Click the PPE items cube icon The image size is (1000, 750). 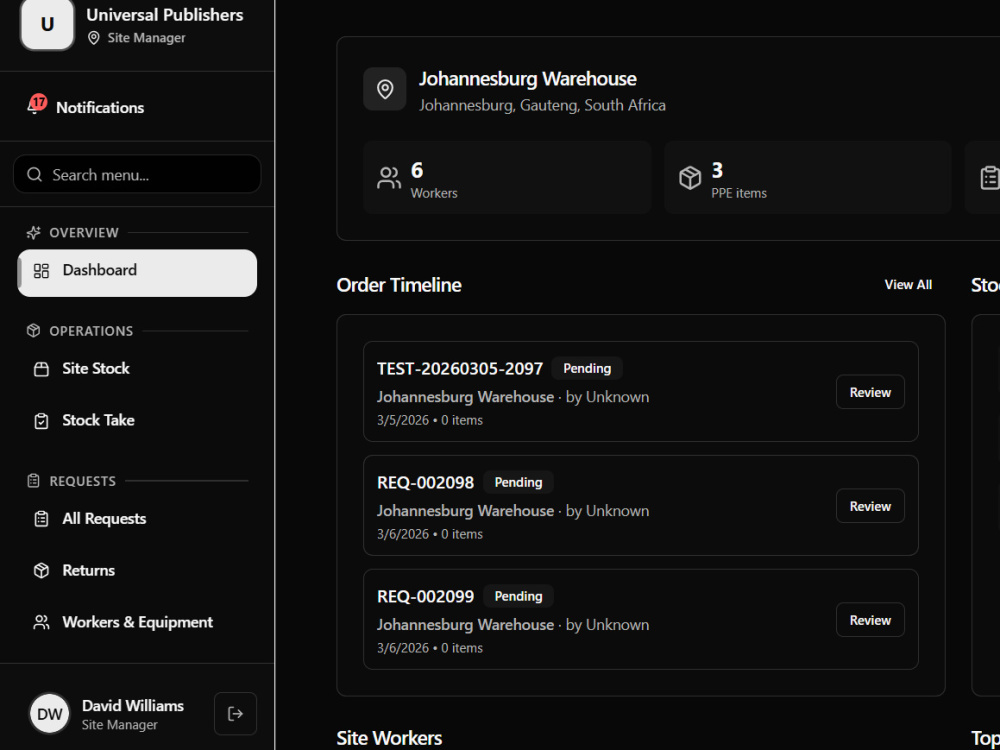[x=690, y=178]
